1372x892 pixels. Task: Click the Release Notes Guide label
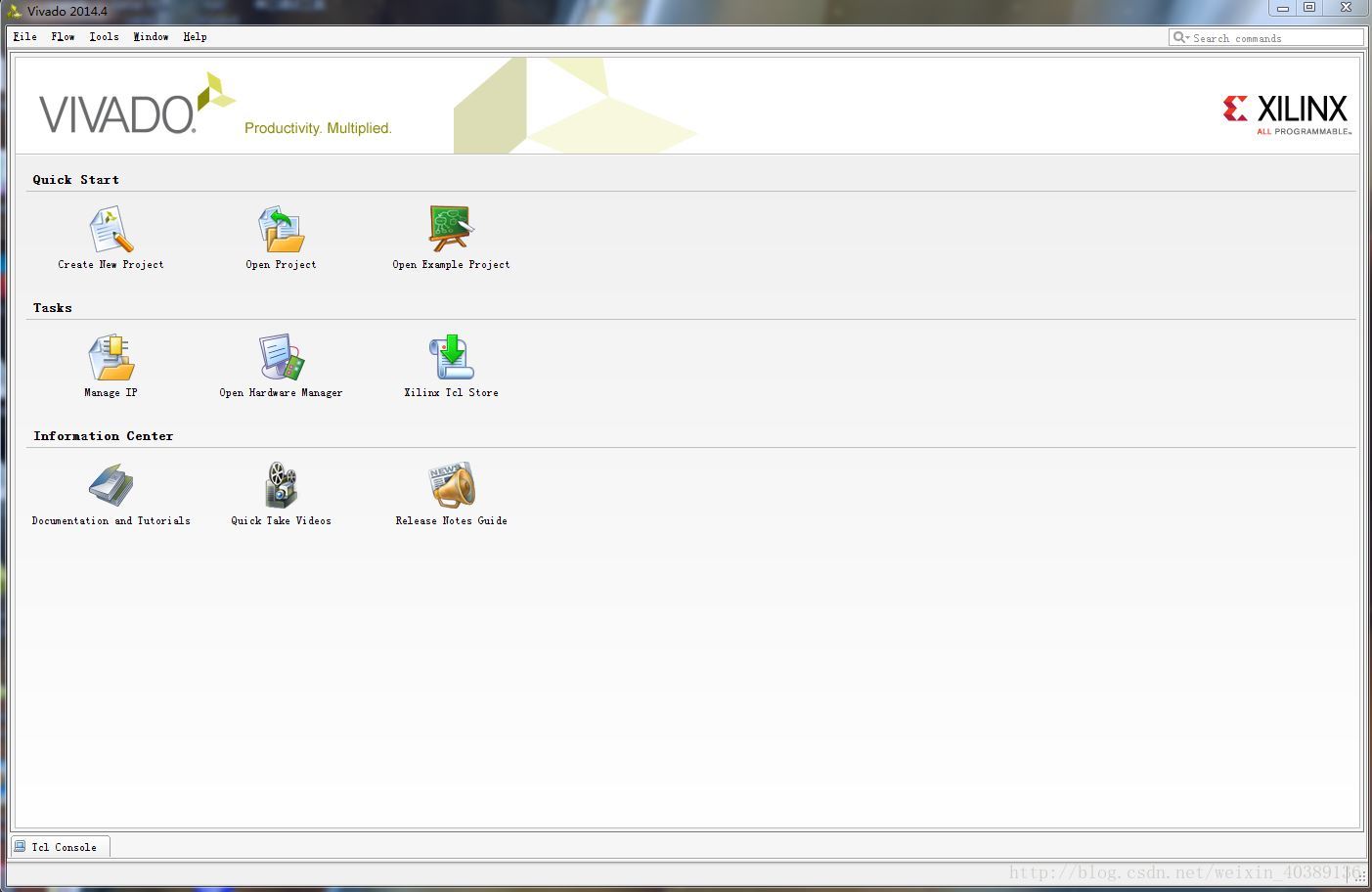coord(451,521)
